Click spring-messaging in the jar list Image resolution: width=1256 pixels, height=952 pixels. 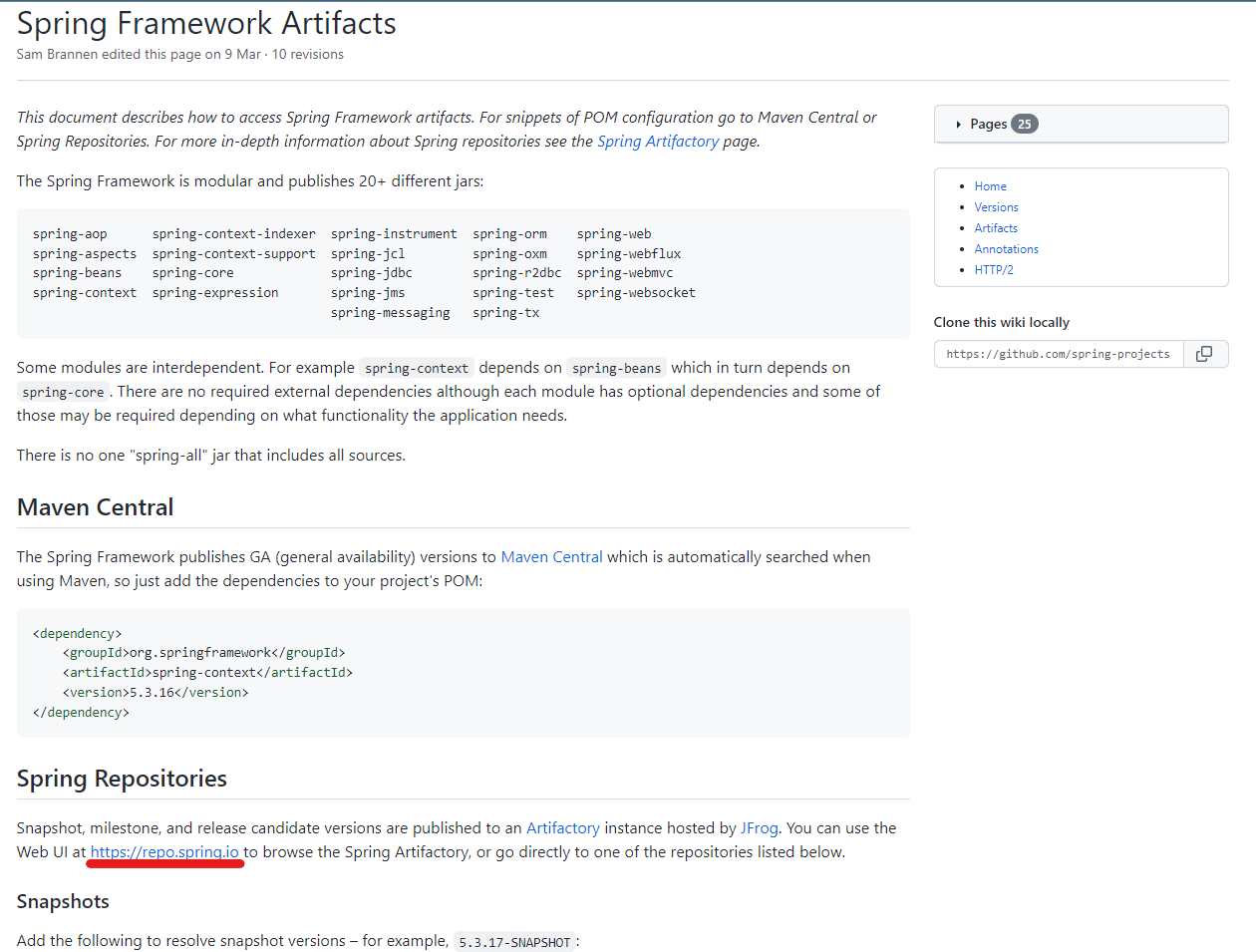[390, 313]
